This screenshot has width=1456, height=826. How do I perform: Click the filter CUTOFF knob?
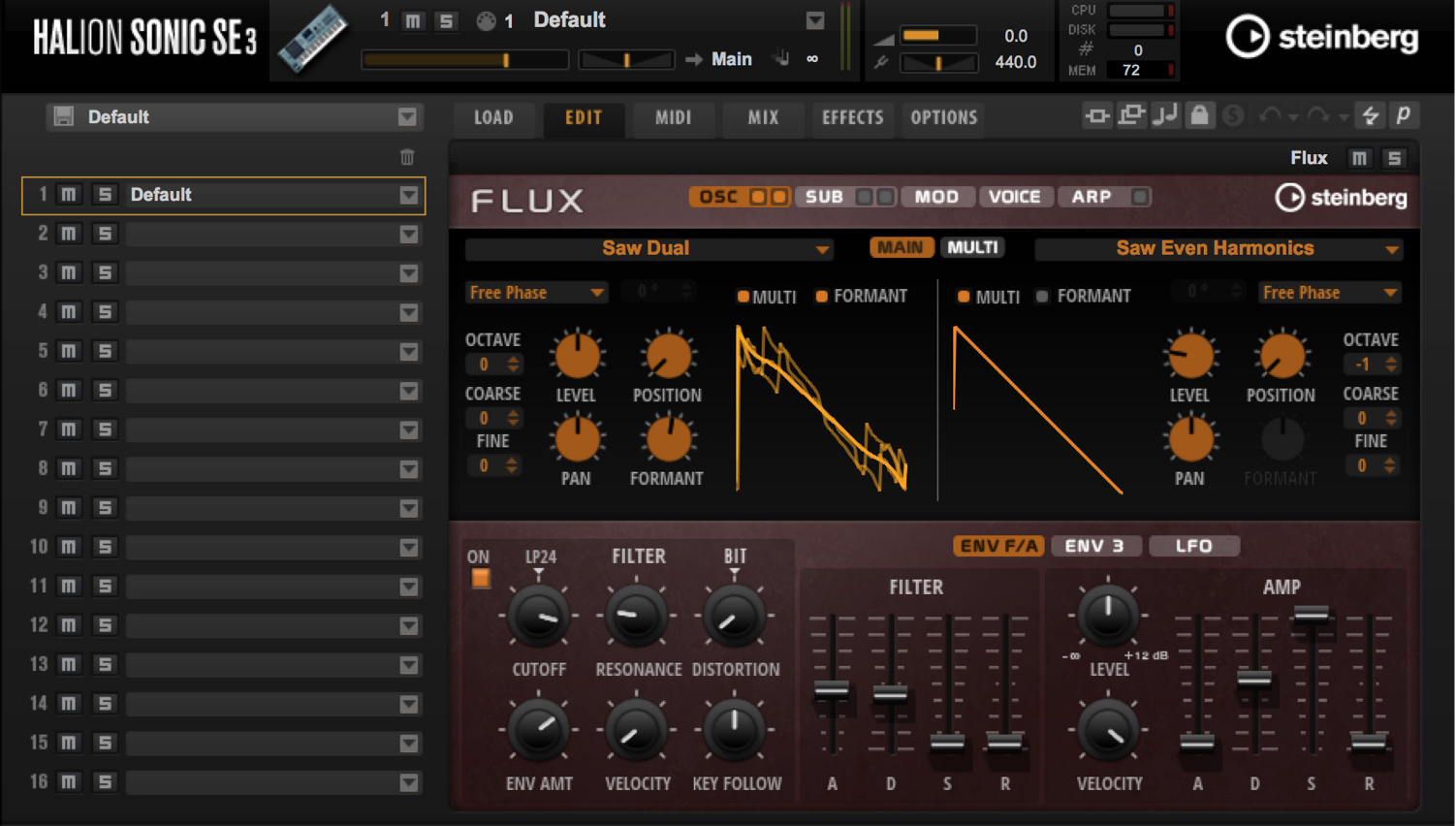tap(538, 617)
